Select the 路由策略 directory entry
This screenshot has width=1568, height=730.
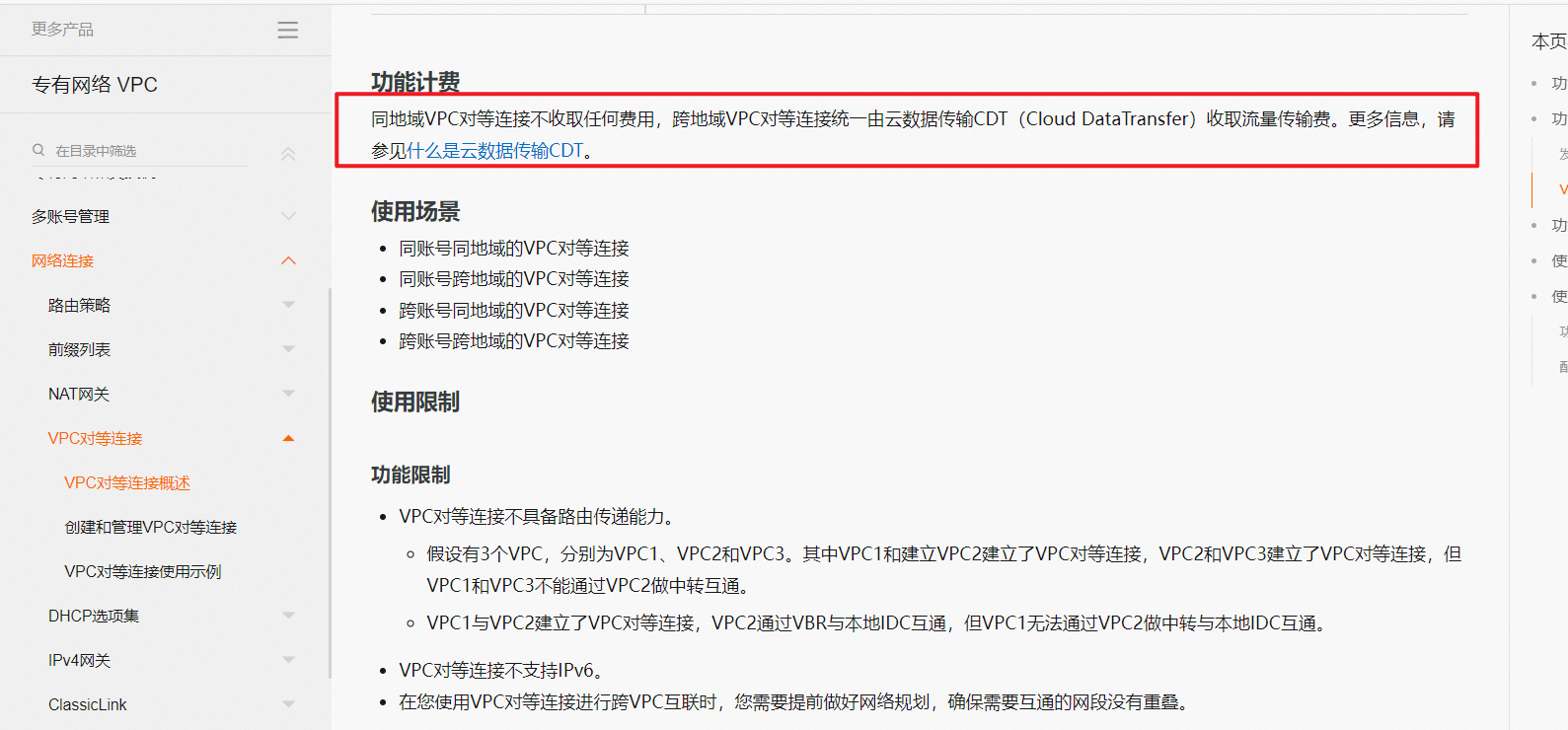pos(79,305)
